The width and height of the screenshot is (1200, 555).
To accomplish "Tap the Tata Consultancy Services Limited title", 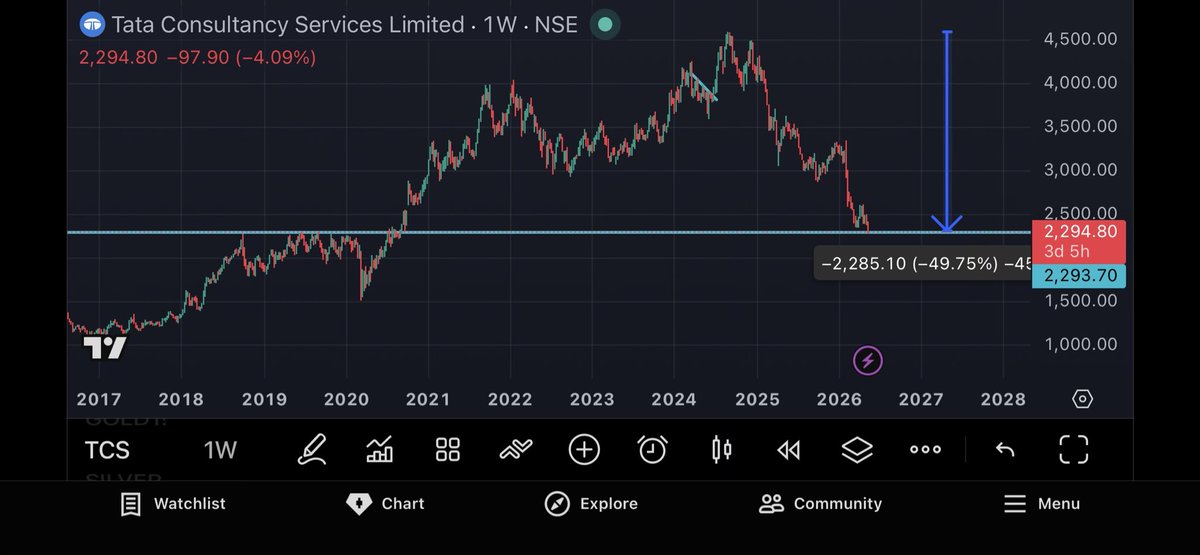I will 288,24.
